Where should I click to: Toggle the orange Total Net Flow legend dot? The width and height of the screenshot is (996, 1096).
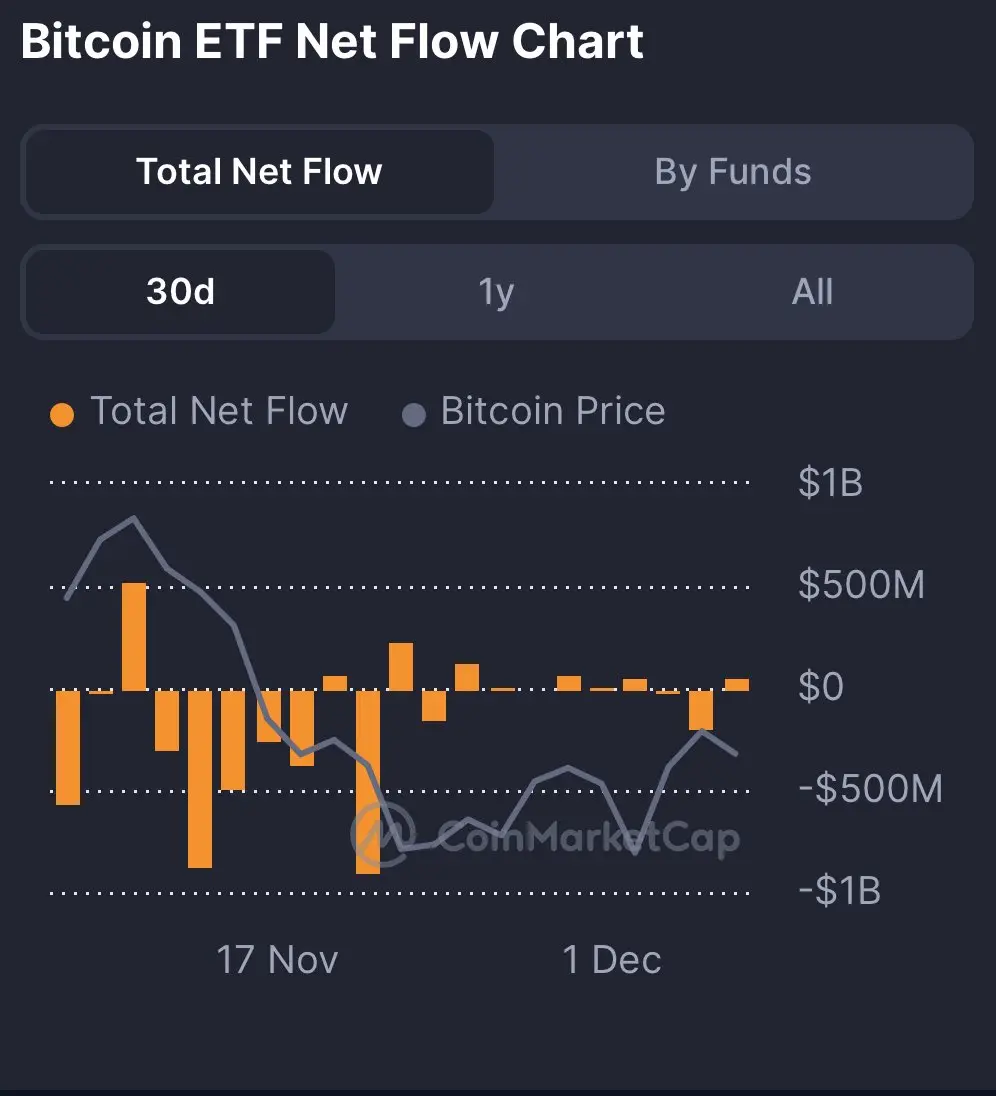pos(62,414)
